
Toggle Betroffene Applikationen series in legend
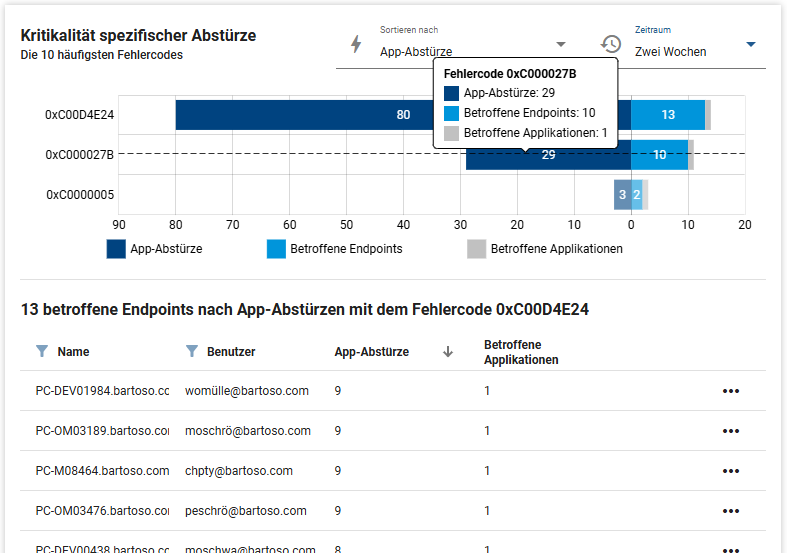[x=545, y=249]
